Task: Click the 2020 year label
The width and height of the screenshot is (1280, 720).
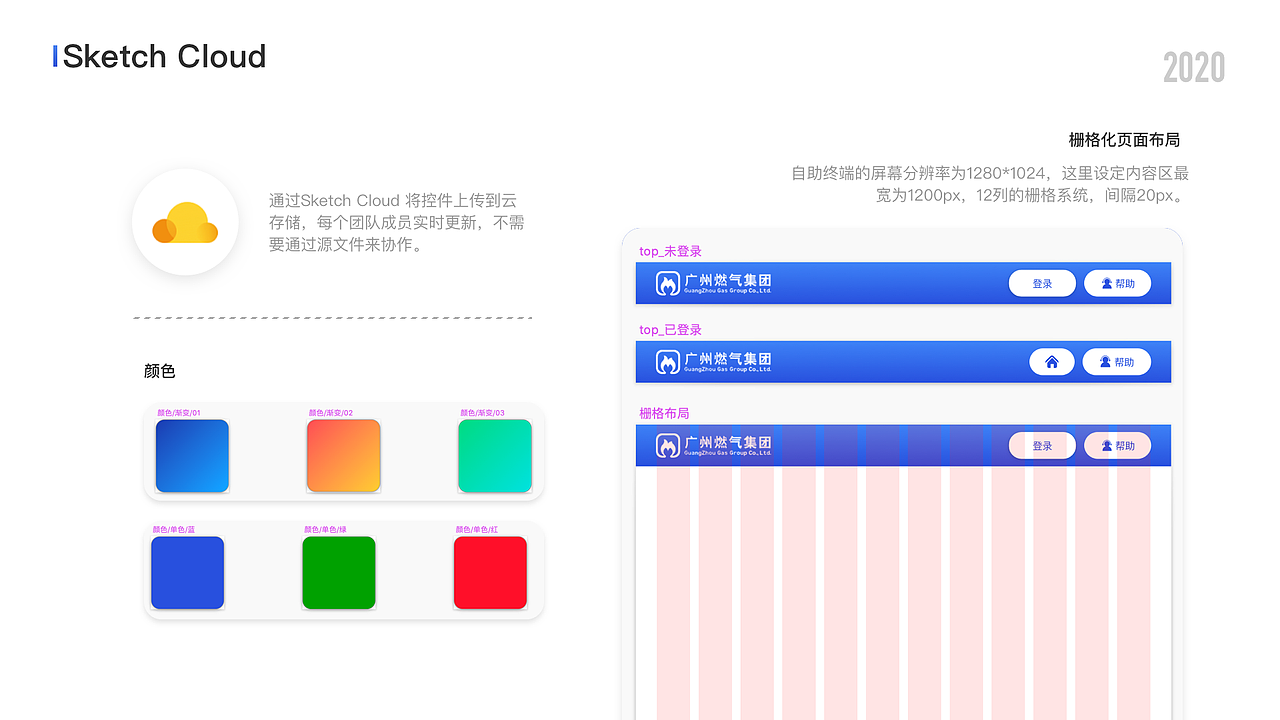Action: (x=1194, y=68)
